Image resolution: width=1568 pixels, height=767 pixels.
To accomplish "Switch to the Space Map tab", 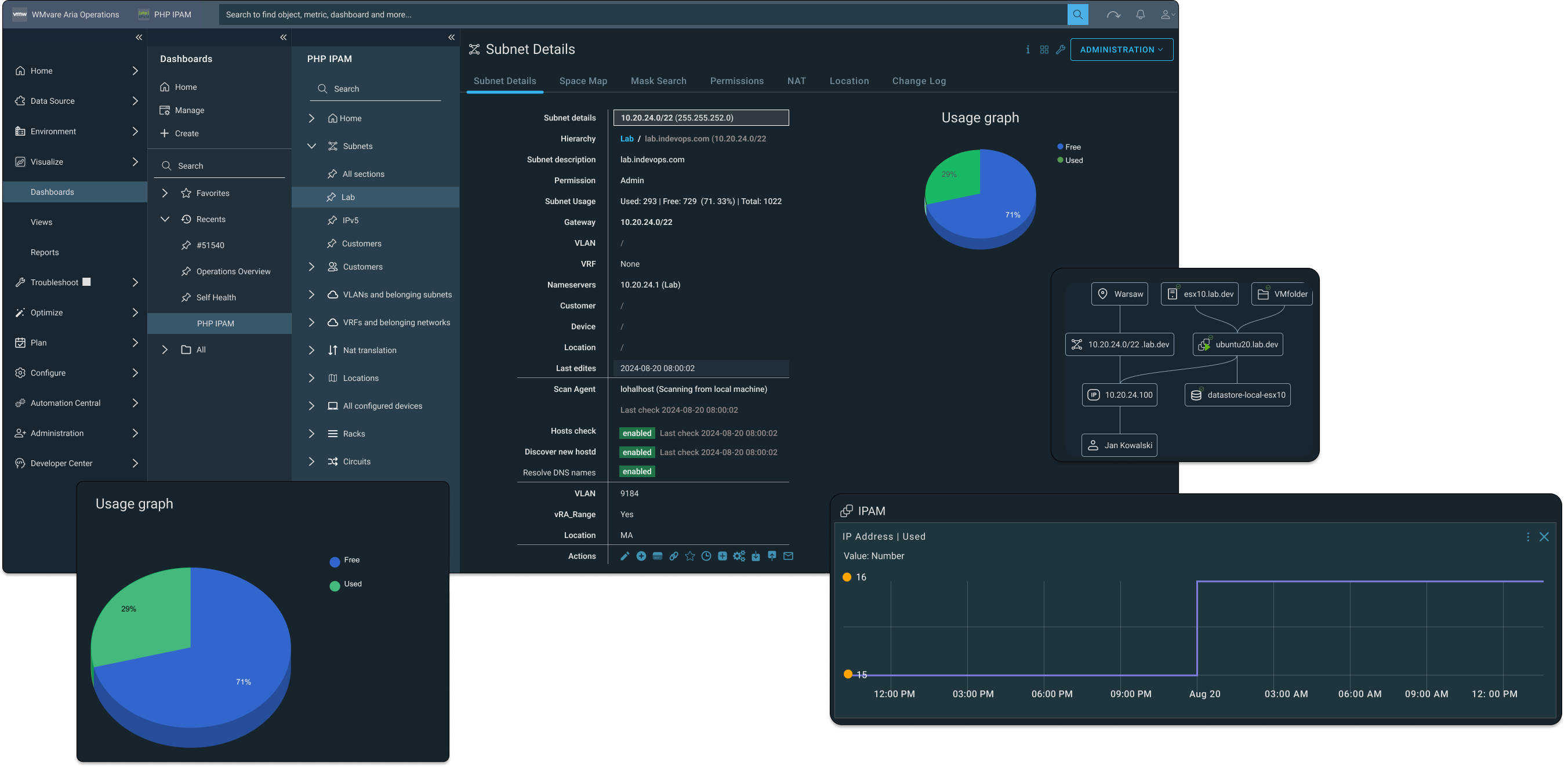I will (x=583, y=81).
